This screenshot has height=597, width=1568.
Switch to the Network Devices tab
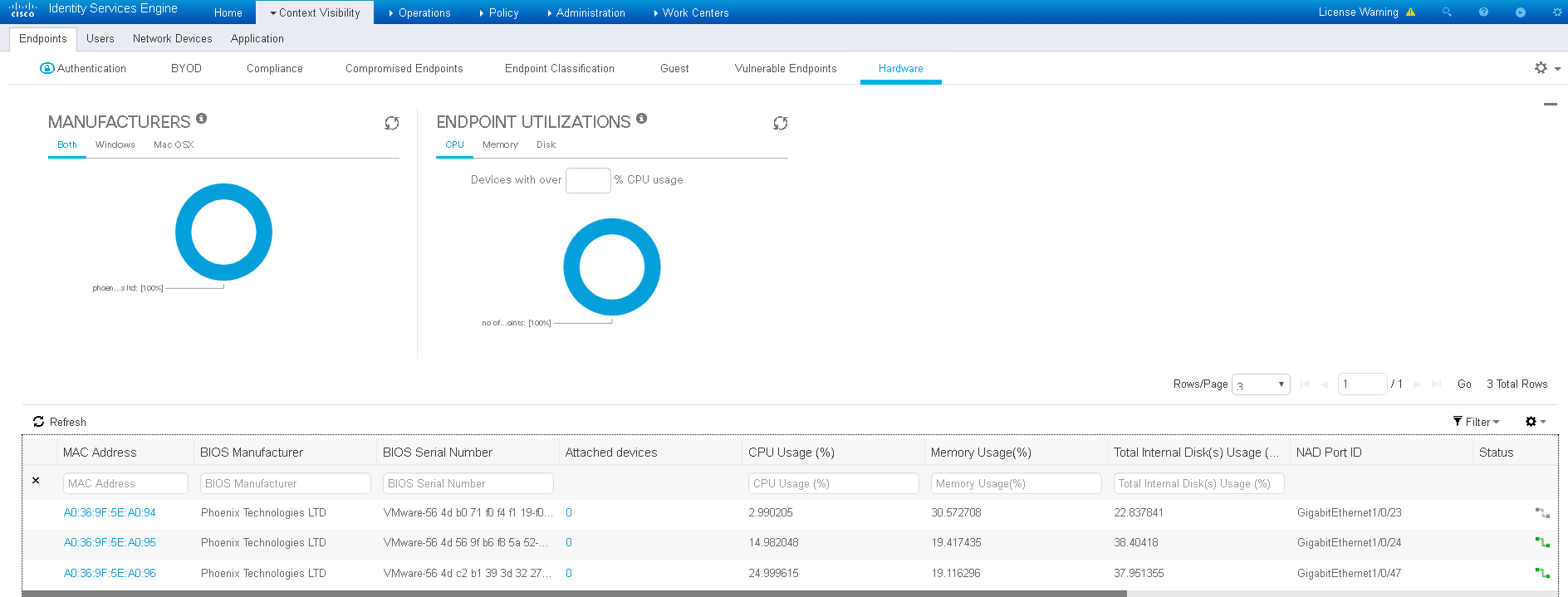click(173, 38)
